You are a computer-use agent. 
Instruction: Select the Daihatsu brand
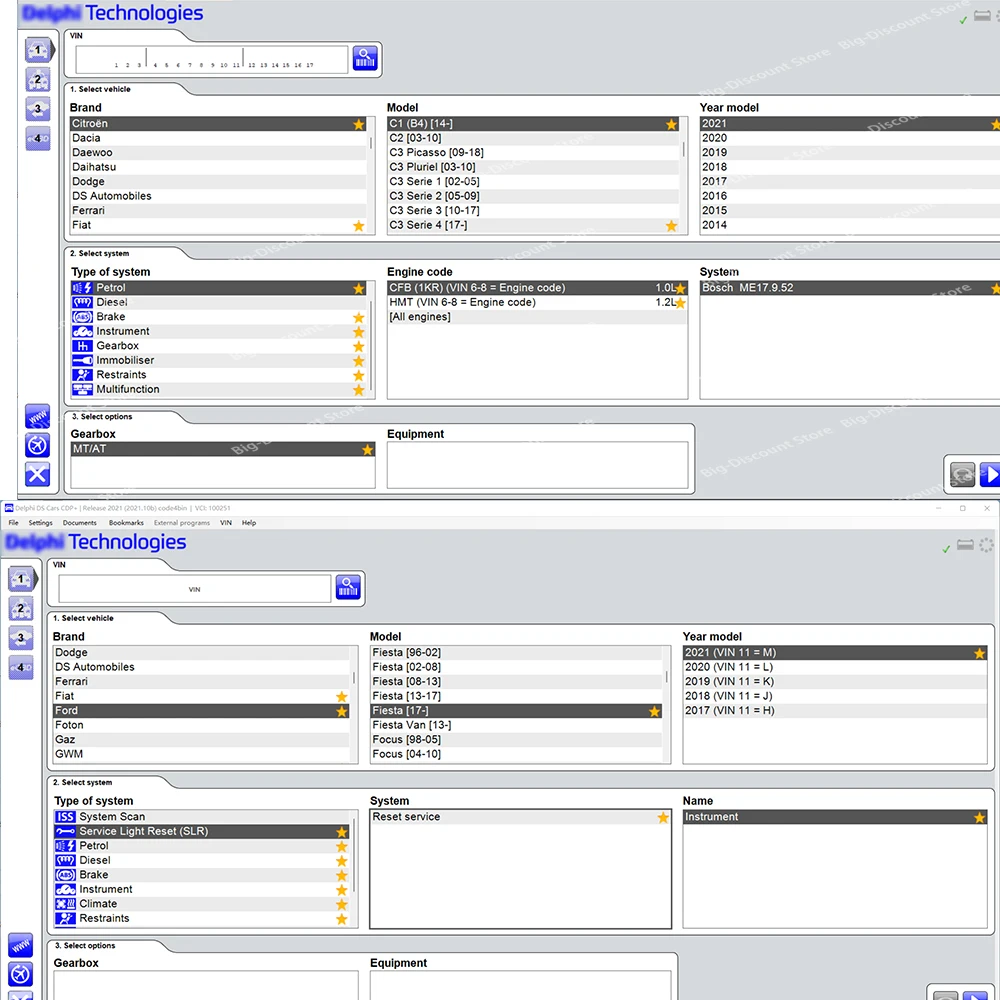(218, 167)
